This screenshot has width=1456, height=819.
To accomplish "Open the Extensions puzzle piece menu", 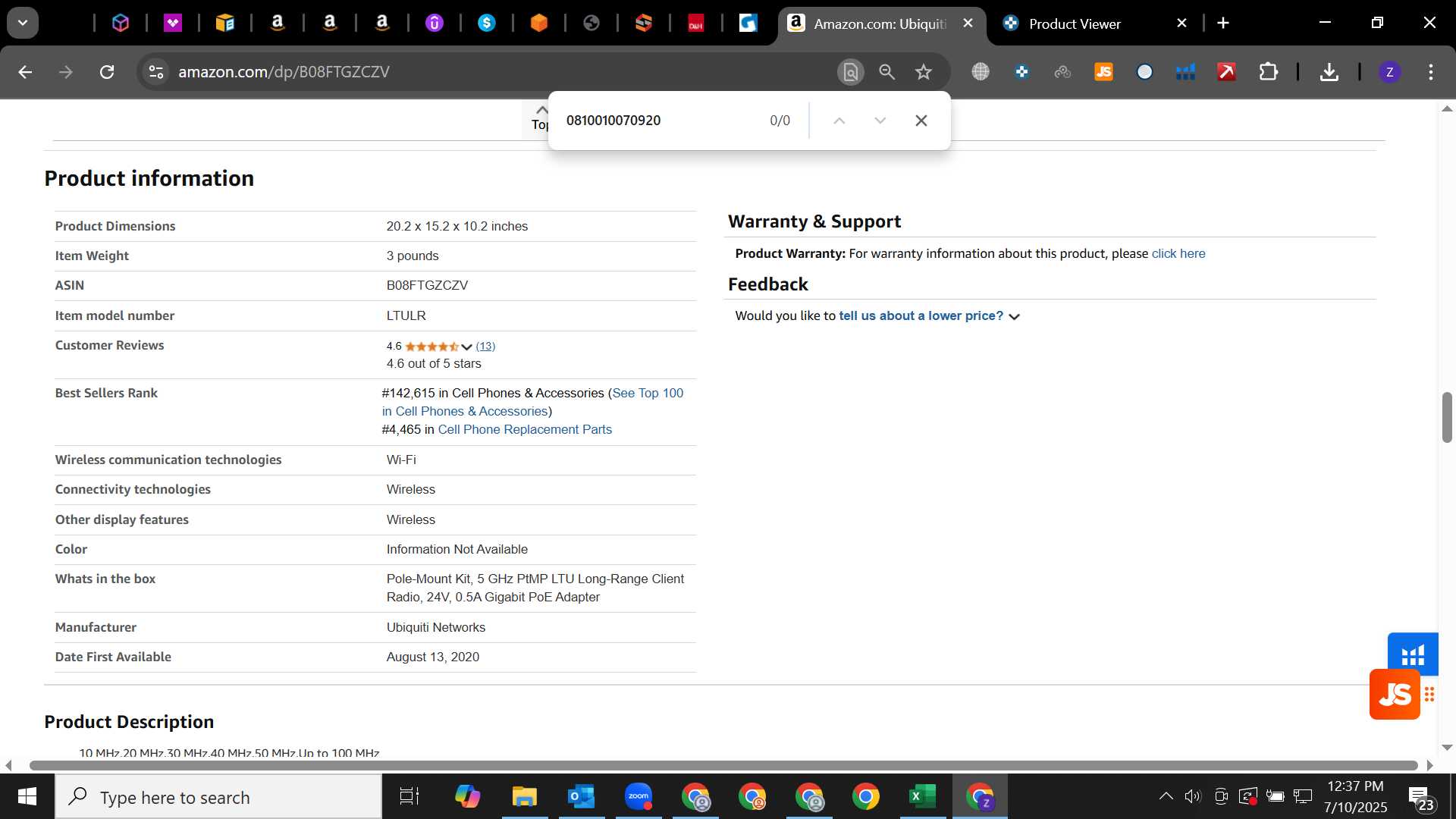I will 1268,72.
